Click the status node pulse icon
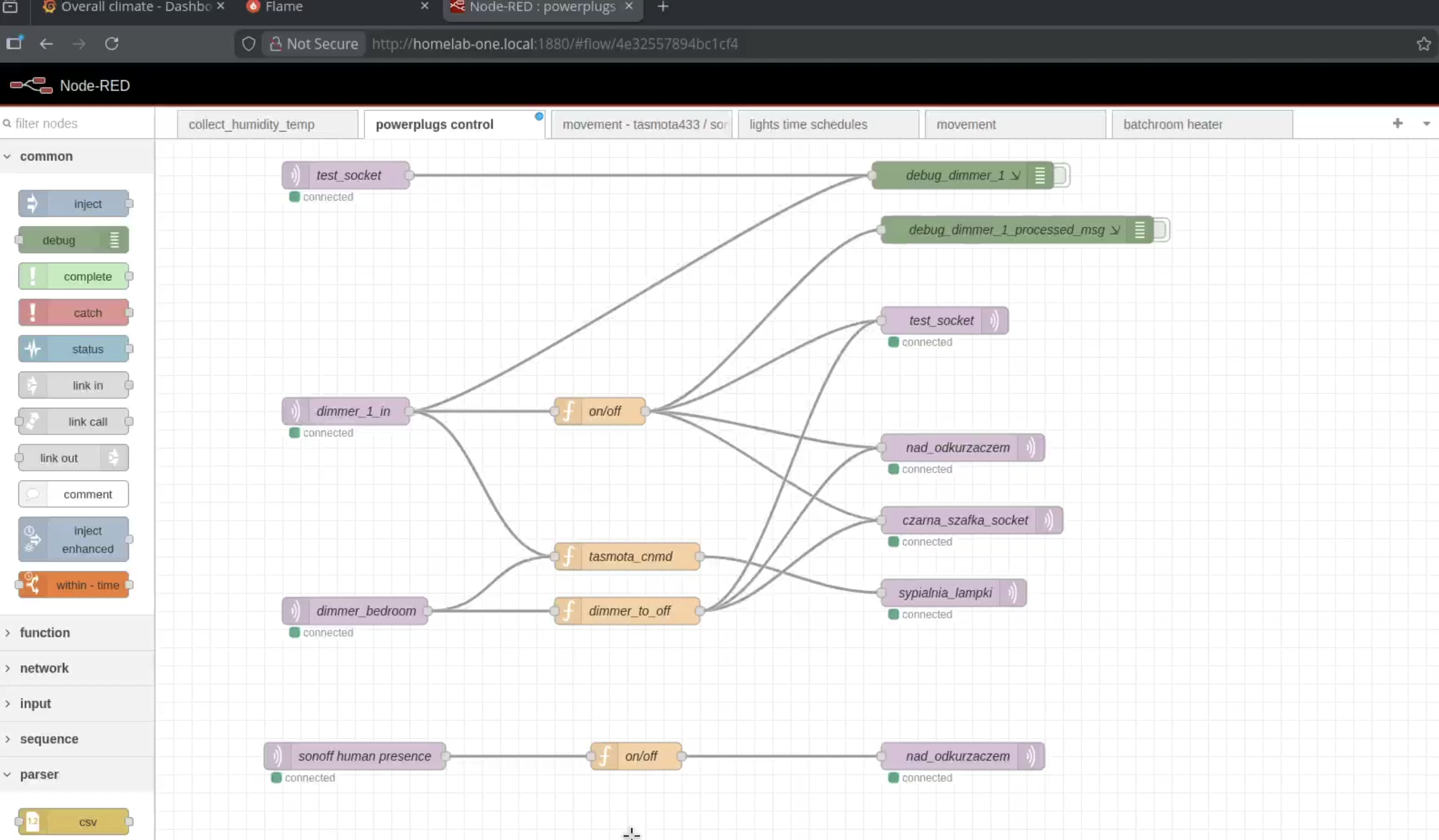This screenshot has width=1439, height=840. (x=32, y=349)
